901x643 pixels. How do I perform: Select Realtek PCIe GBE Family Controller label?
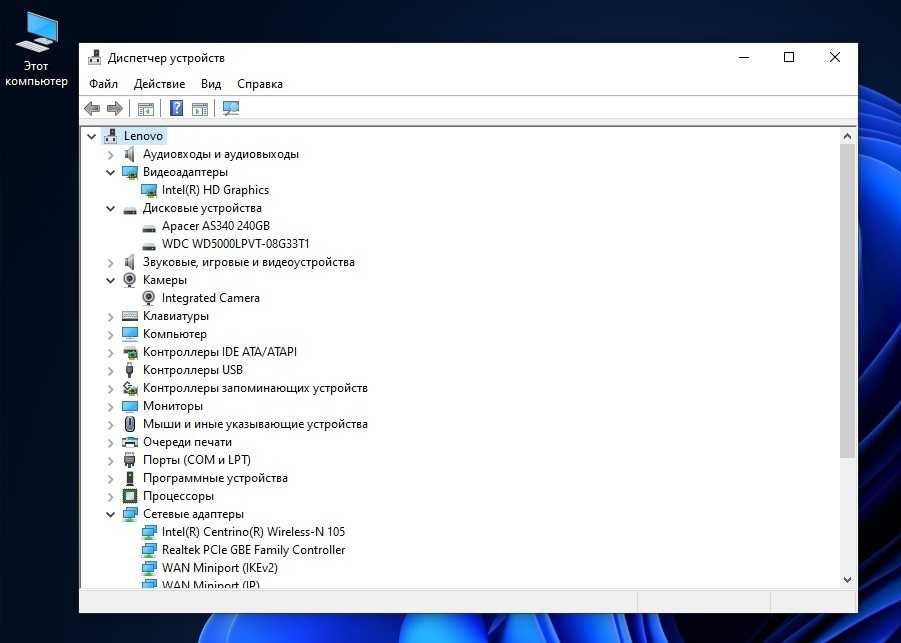tap(253, 550)
